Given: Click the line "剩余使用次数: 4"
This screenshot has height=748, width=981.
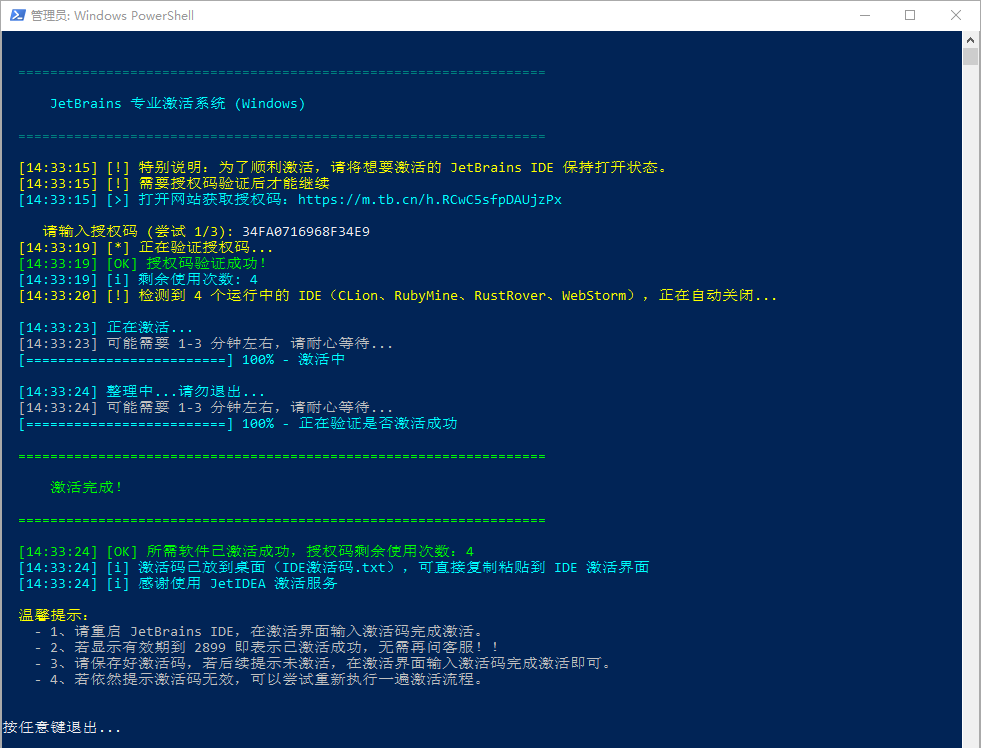Looking at the screenshot, I should (x=138, y=280).
